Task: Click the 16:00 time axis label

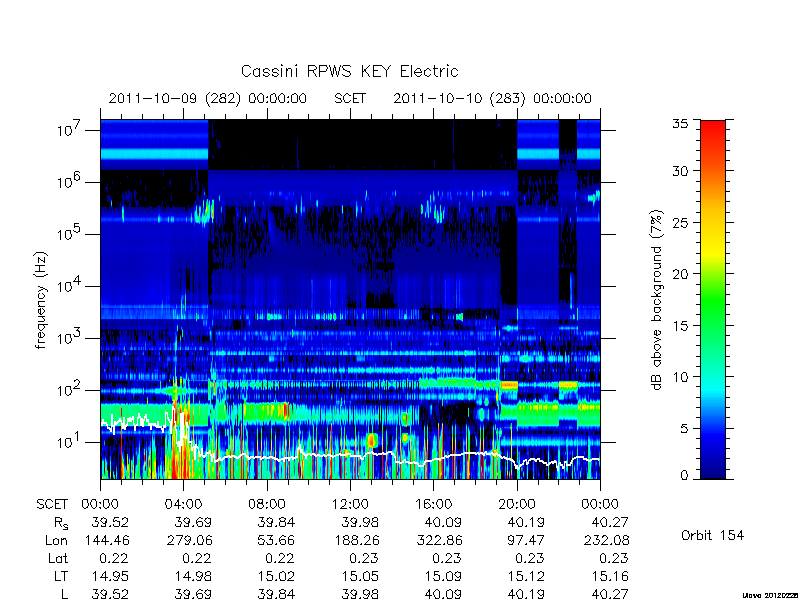Action: [x=433, y=504]
